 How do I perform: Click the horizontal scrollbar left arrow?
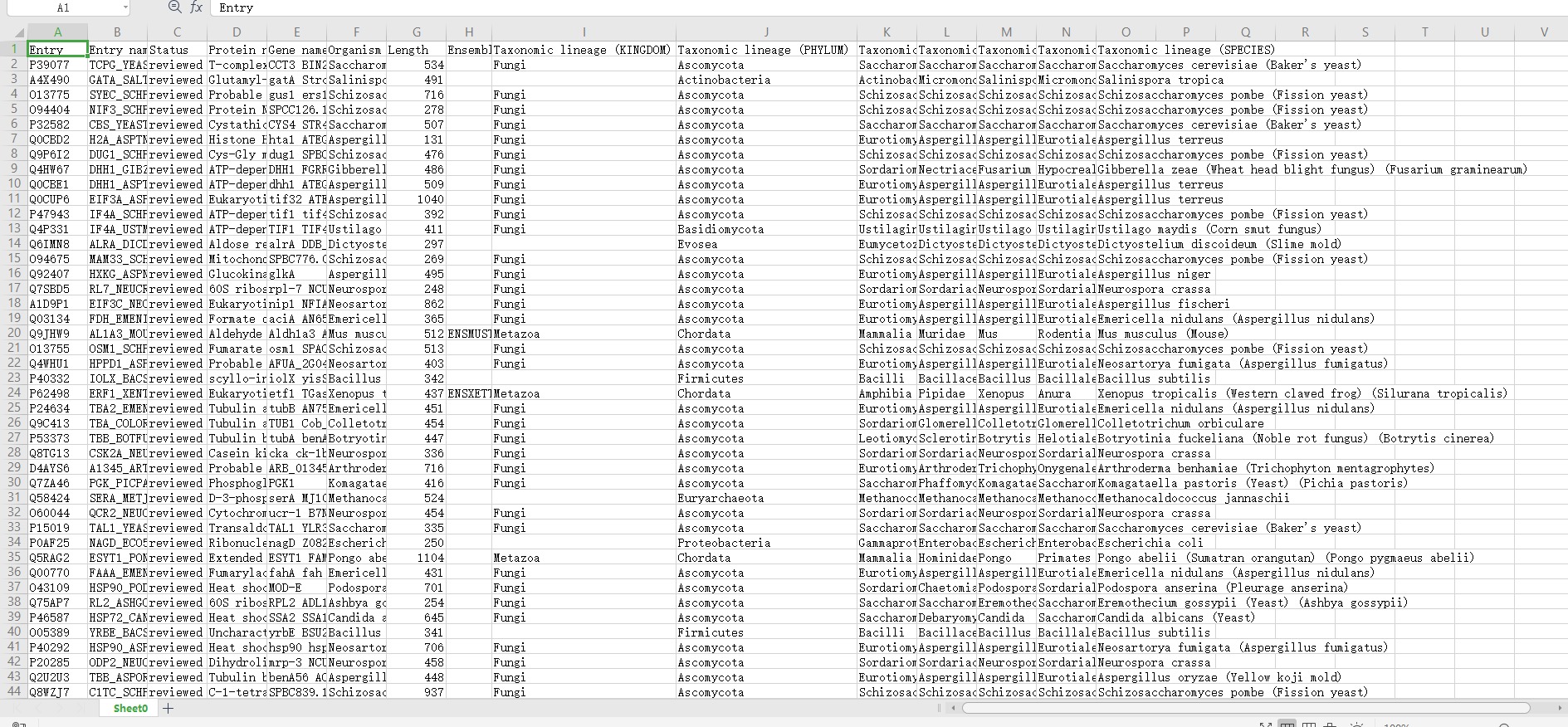tap(954, 708)
